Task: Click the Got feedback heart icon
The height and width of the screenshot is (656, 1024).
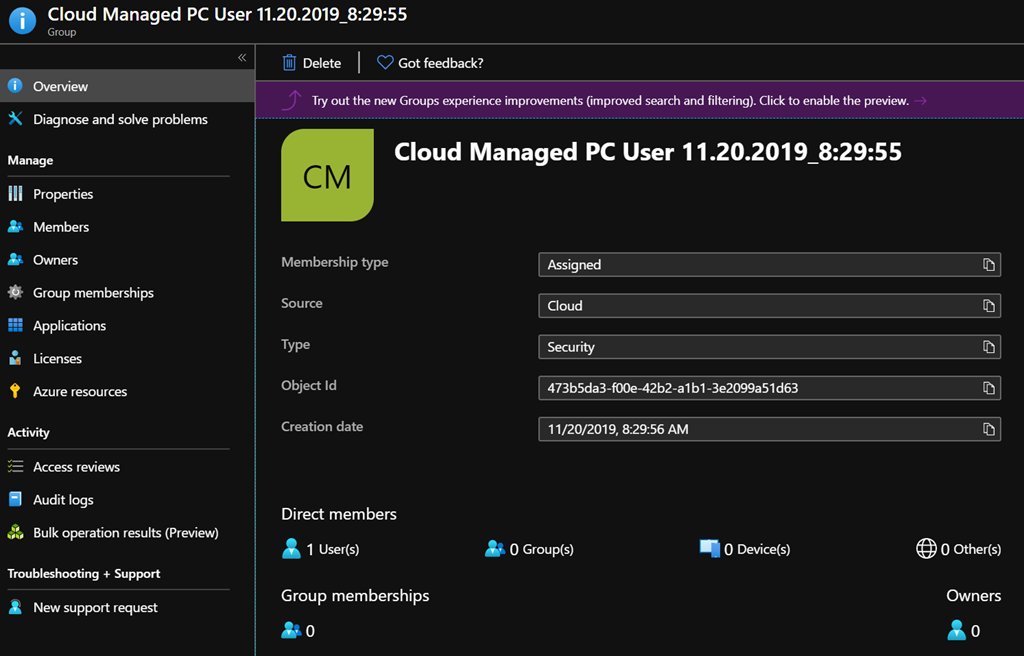Action: [x=385, y=63]
